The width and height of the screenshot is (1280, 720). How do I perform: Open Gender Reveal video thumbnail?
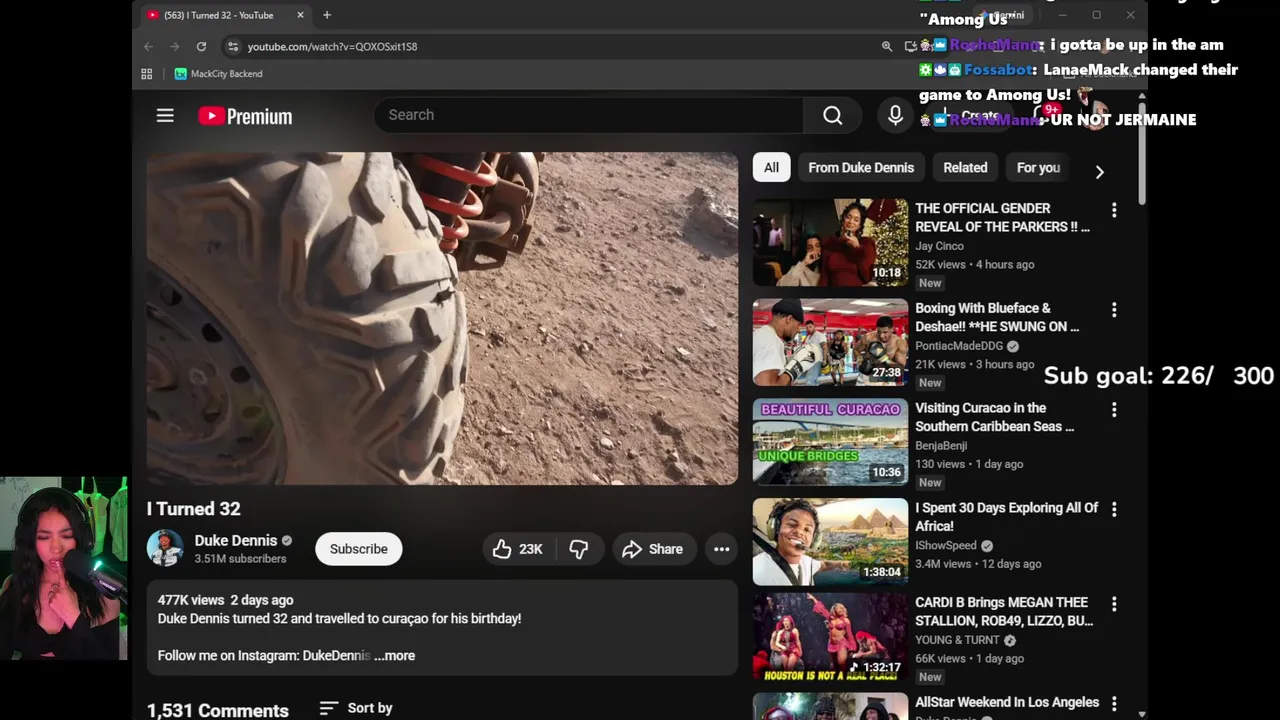[x=830, y=243]
